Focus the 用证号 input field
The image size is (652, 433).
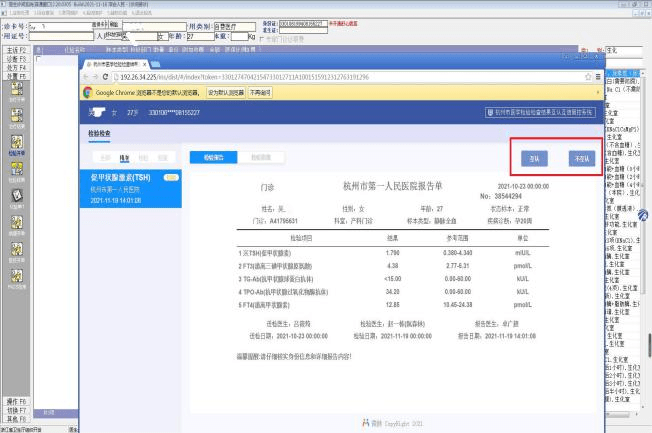[62, 36]
